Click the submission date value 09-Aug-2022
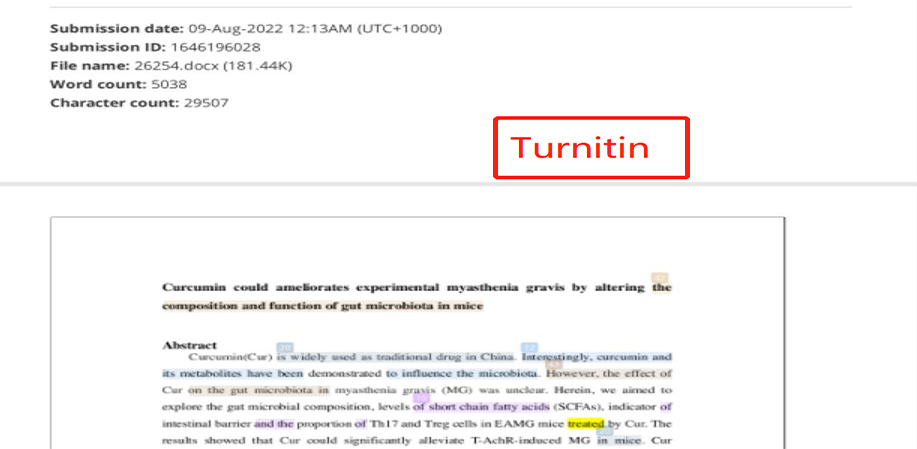 (x=238, y=28)
